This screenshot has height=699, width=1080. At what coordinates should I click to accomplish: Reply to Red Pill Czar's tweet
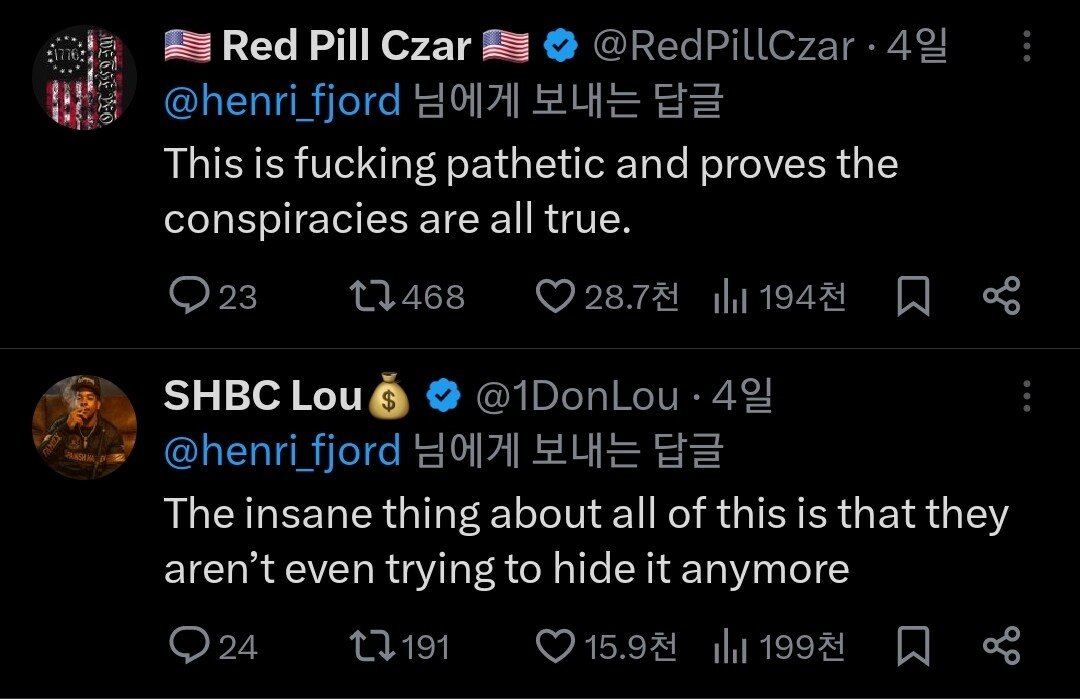click(x=188, y=296)
